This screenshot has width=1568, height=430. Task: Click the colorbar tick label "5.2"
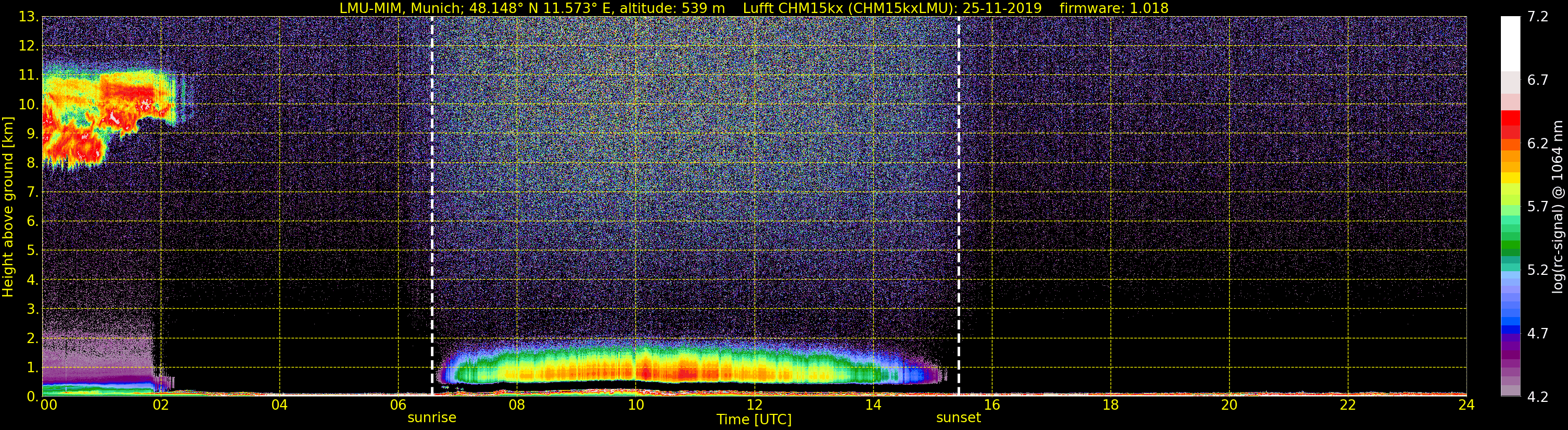[x=1538, y=270]
